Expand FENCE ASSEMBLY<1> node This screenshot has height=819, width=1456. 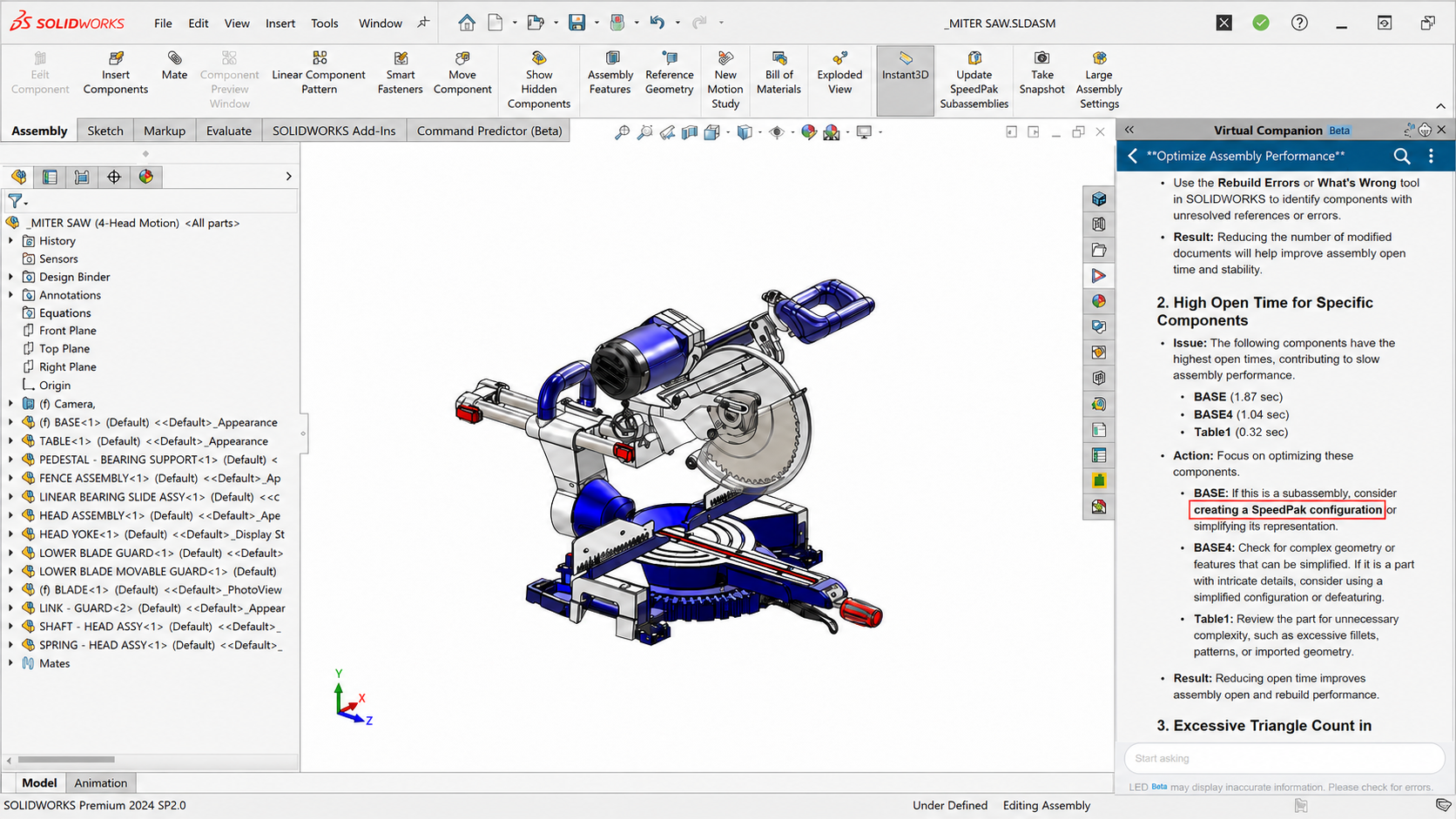click(10, 478)
